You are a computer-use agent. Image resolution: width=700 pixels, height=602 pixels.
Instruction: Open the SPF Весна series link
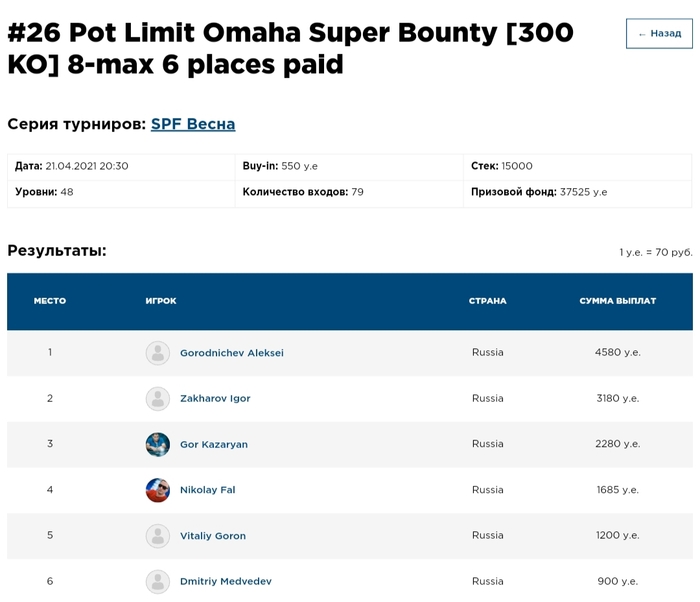(x=193, y=125)
